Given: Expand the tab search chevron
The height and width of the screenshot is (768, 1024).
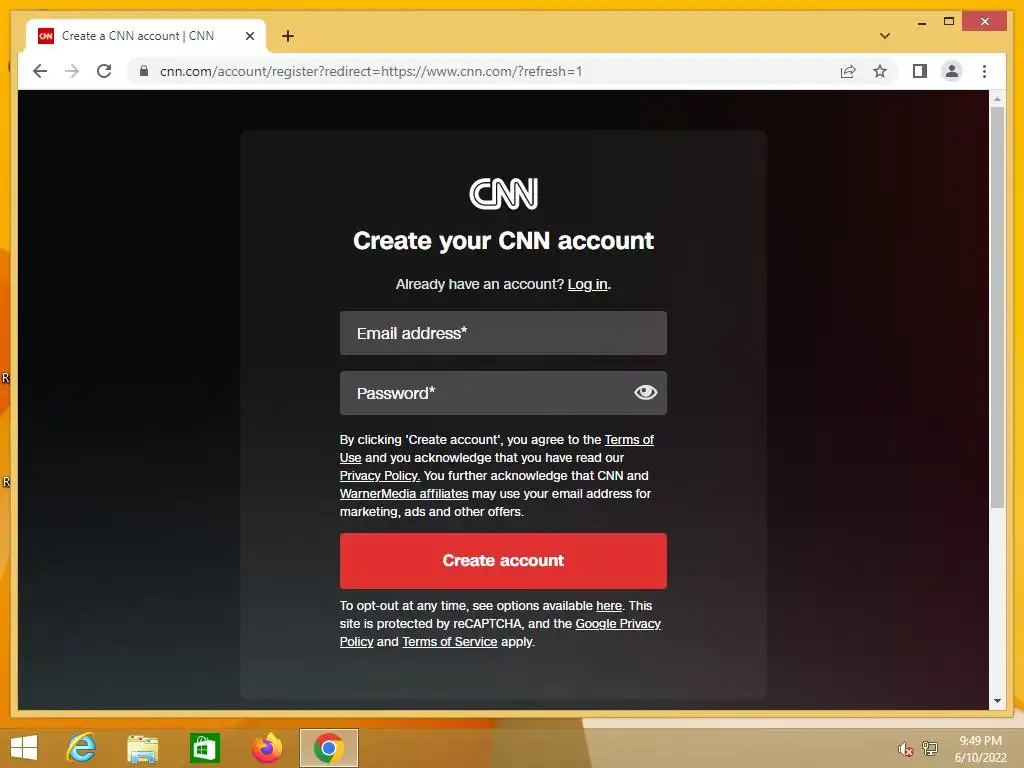Looking at the screenshot, I should (x=884, y=36).
